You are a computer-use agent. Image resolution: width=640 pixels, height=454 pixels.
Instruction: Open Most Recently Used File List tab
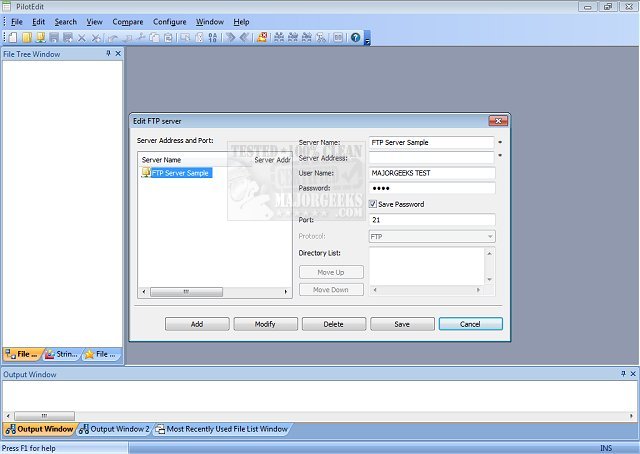coord(221,429)
